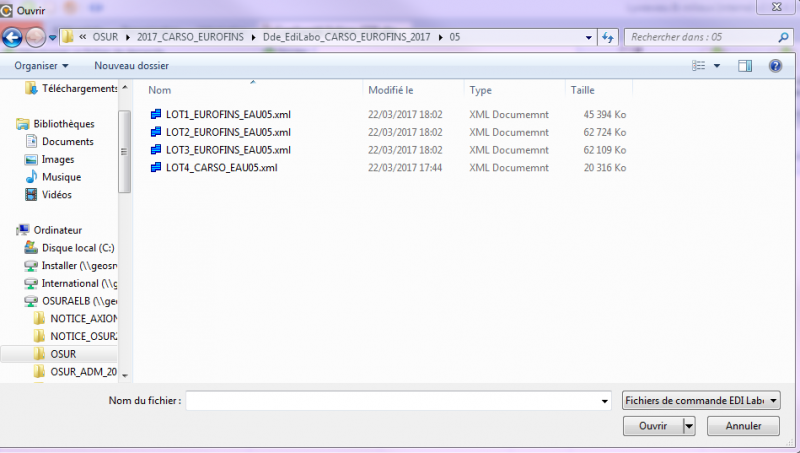This screenshot has width=800, height=453.
Task: Click the Nom du fichier input field
Action: coord(395,401)
